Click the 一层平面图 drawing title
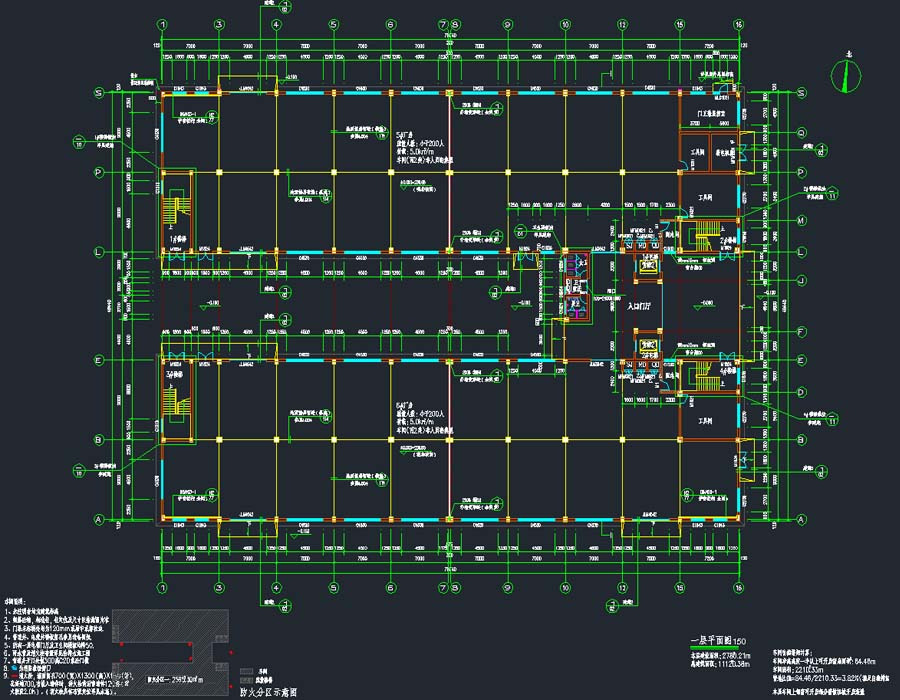This screenshot has width=900, height=700. click(x=711, y=640)
